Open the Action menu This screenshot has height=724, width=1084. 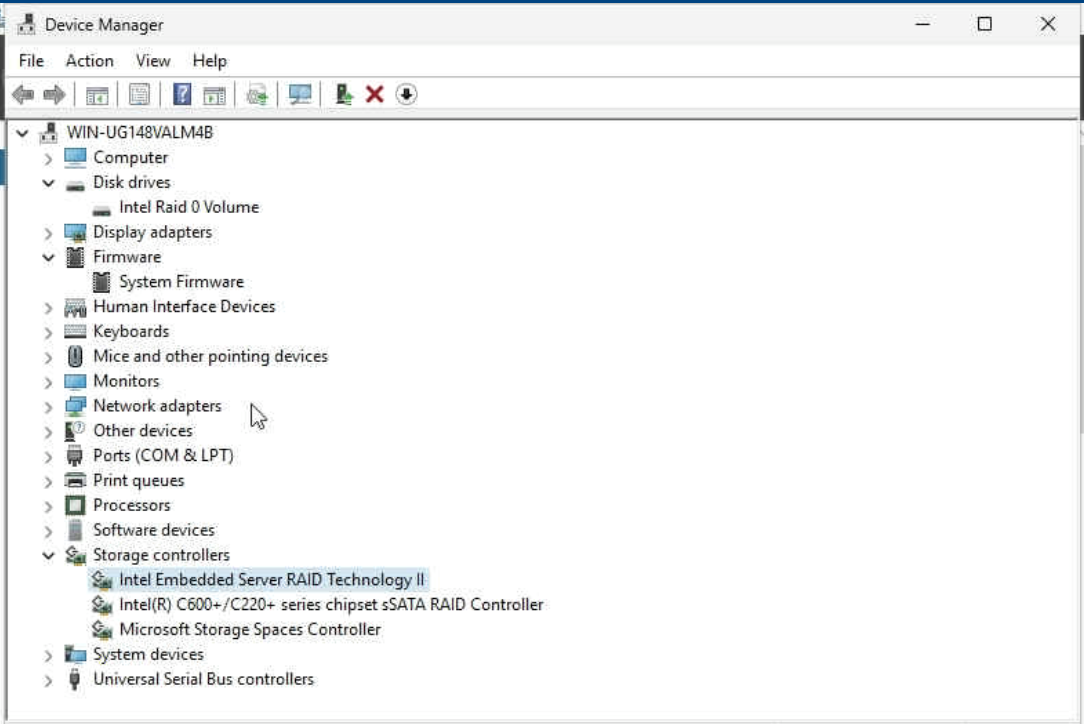(89, 61)
